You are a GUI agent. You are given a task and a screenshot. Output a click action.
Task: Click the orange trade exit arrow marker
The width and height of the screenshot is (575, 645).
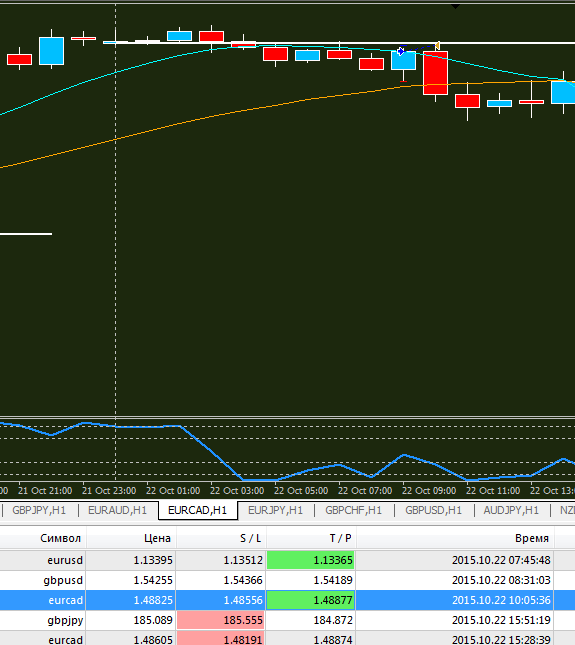point(438,45)
